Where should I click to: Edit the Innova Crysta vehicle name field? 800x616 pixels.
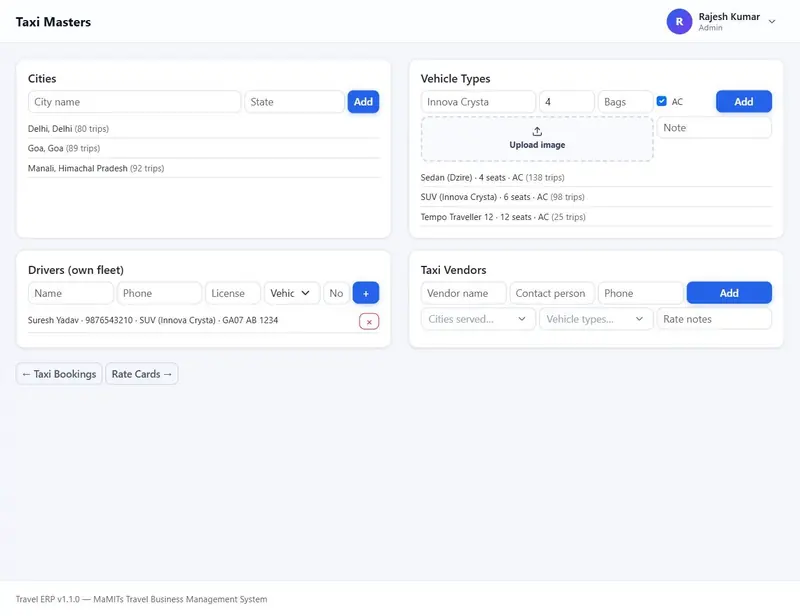tap(478, 102)
